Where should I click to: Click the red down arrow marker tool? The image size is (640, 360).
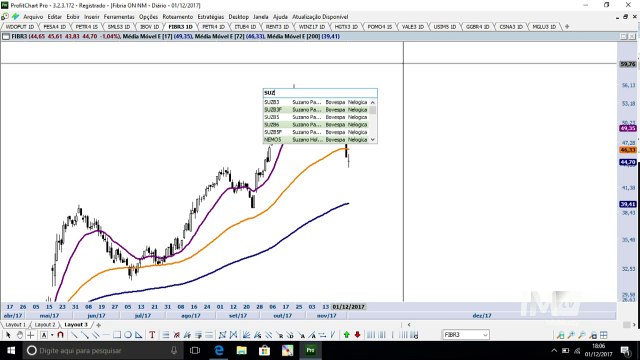click(358, 335)
